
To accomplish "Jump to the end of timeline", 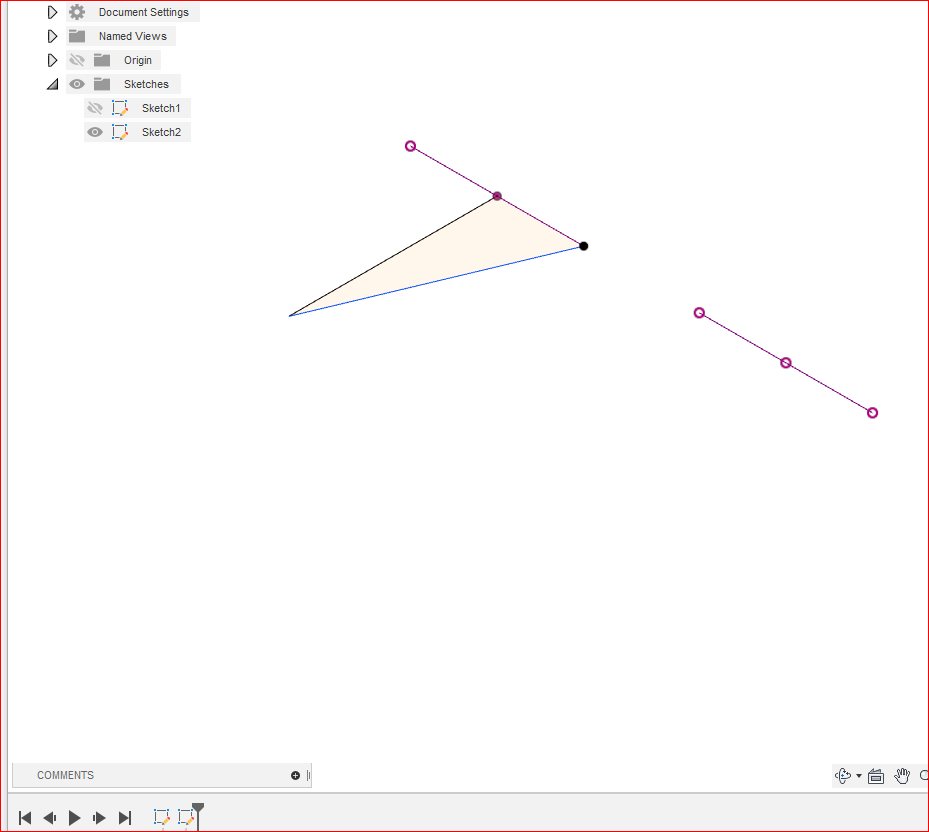I will pos(125,818).
